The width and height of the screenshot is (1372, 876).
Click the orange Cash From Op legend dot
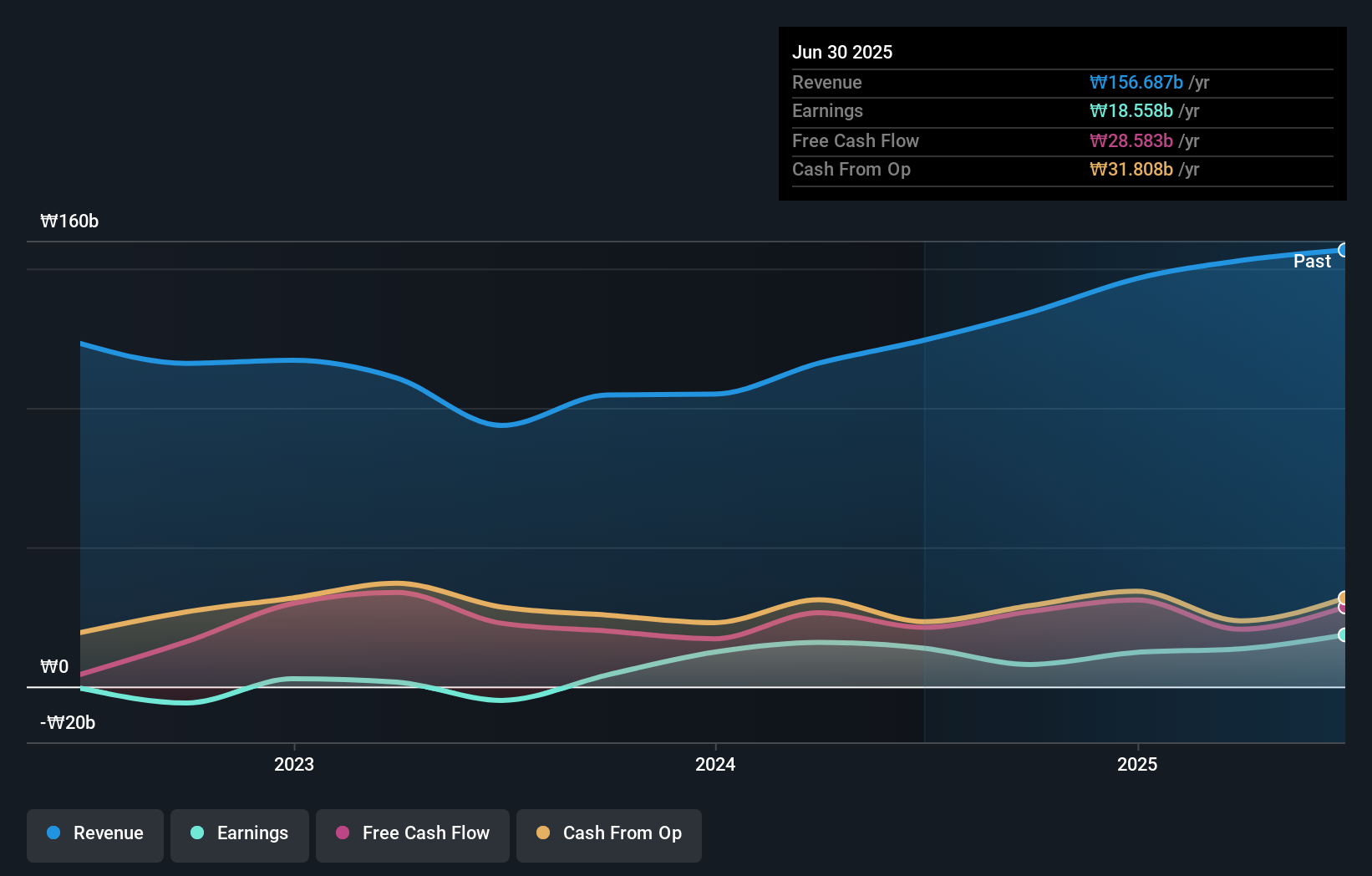point(544,833)
